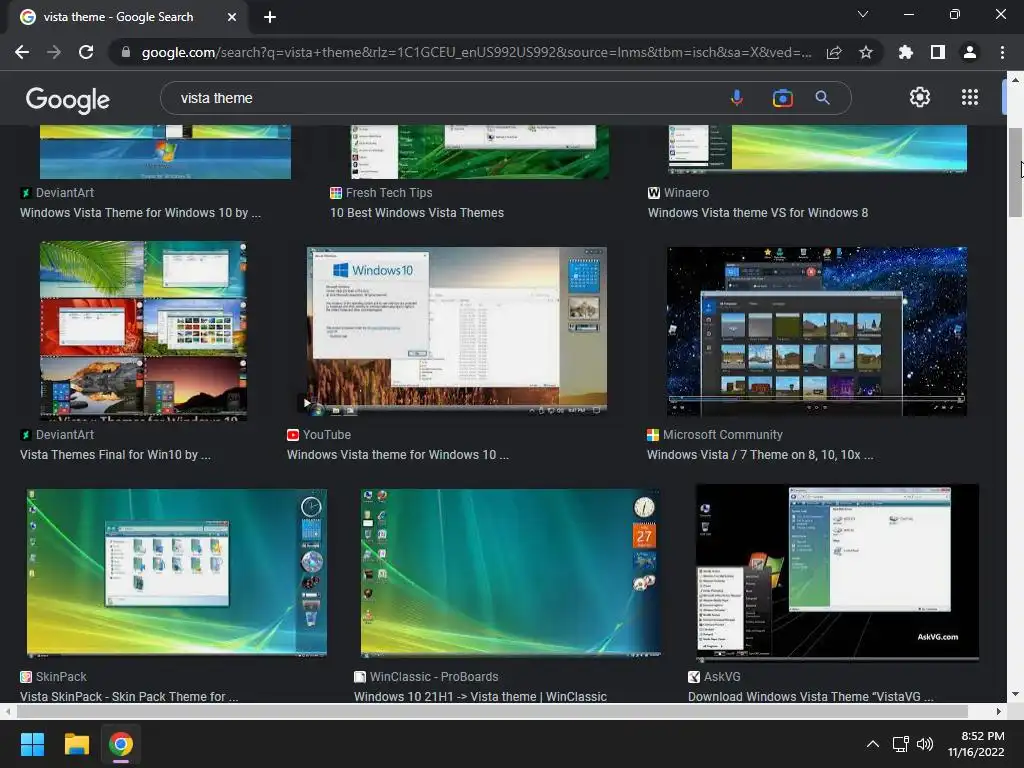Open the SkinPack Vista desktop thumbnail
The width and height of the screenshot is (1024, 768).
pyautogui.click(x=176, y=572)
